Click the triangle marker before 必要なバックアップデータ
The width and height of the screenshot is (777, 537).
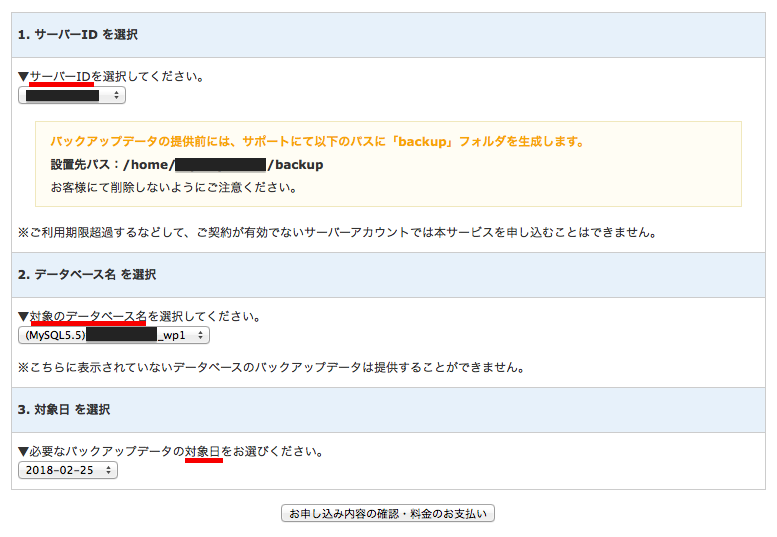tap(23, 451)
